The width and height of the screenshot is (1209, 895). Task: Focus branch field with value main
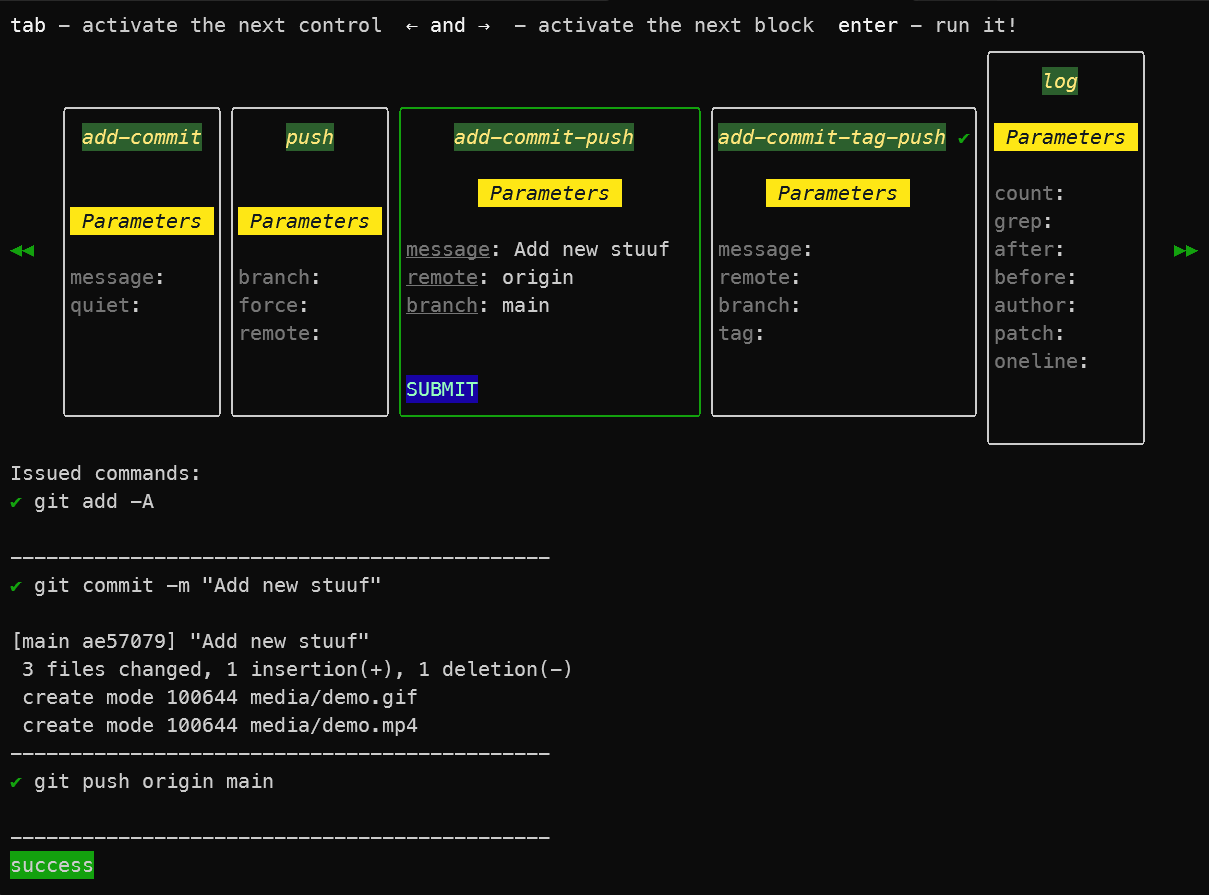click(478, 305)
